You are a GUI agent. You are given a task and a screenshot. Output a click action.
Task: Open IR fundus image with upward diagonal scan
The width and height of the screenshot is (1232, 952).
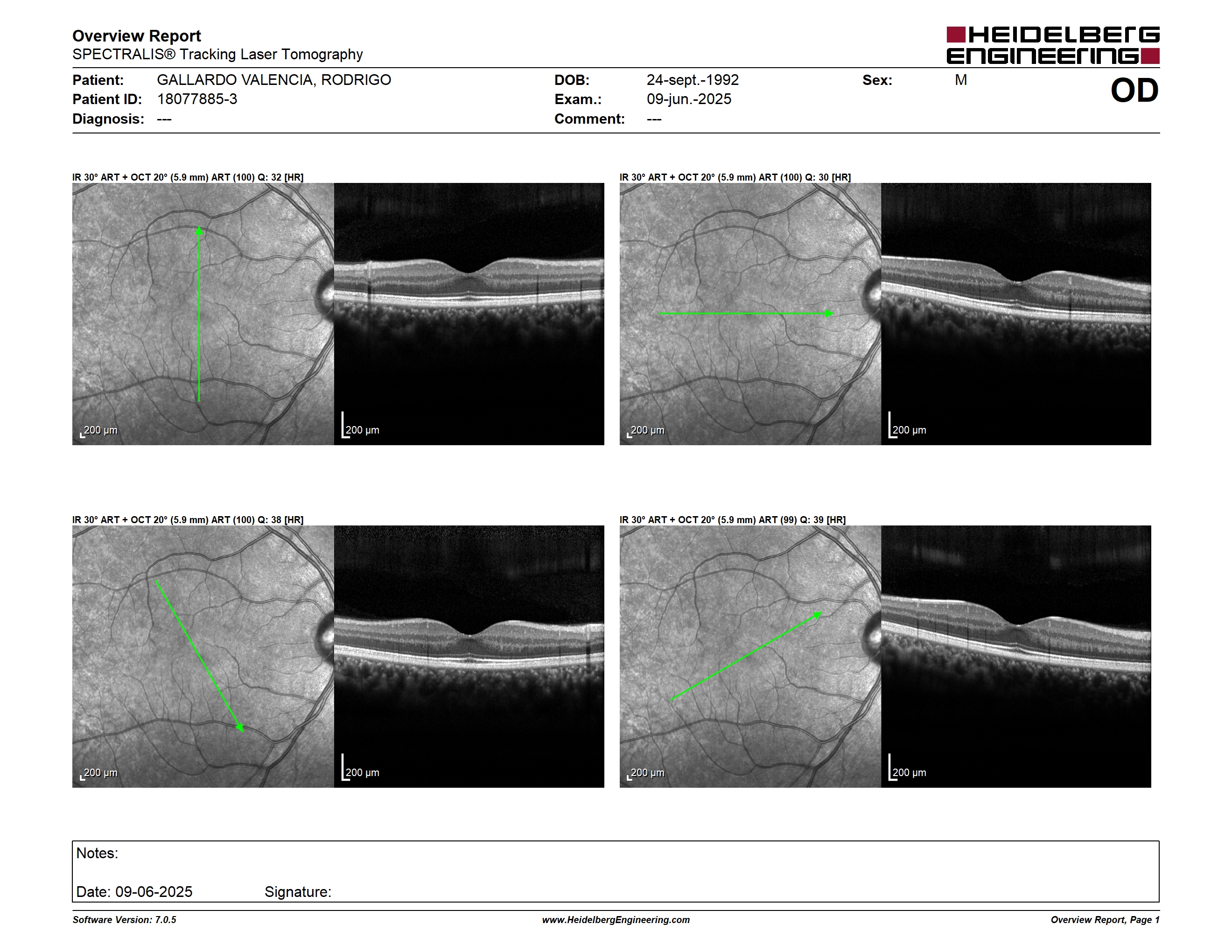(750, 657)
